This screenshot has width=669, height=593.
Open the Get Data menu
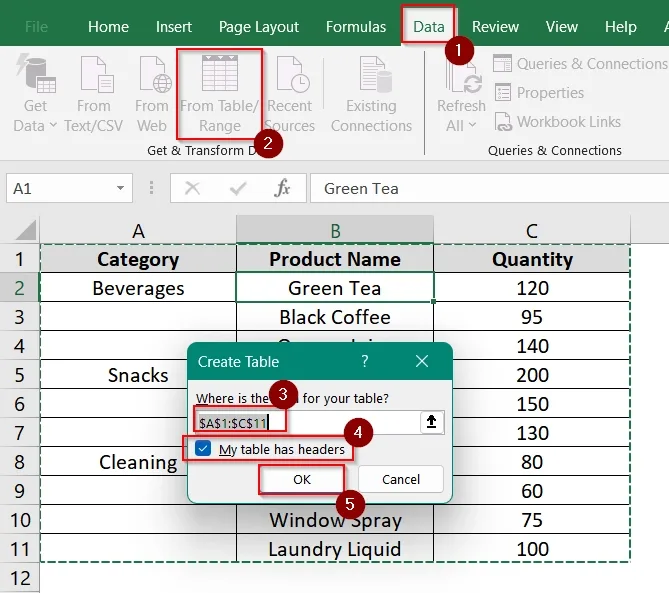[x=35, y=94]
